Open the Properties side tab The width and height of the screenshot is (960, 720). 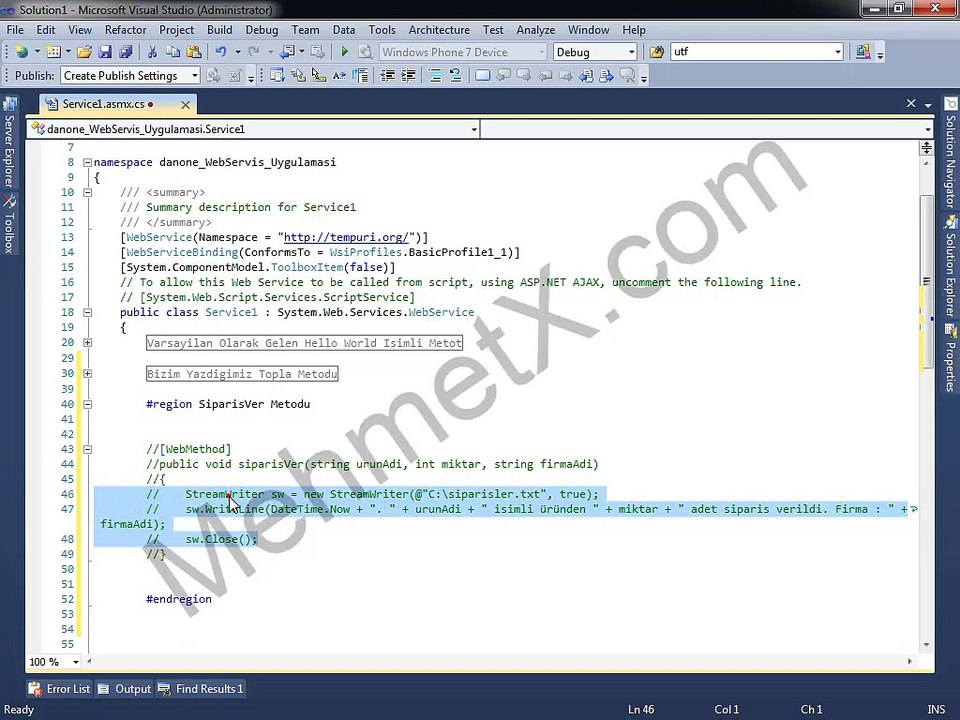click(950, 358)
